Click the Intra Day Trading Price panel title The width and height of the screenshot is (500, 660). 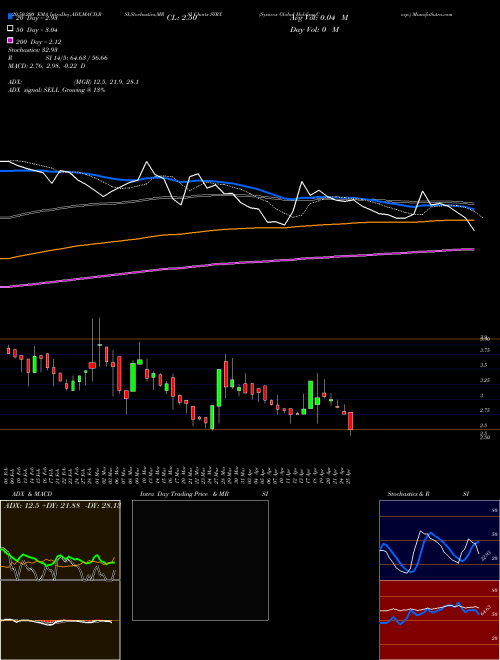pyautogui.click(x=204, y=494)
